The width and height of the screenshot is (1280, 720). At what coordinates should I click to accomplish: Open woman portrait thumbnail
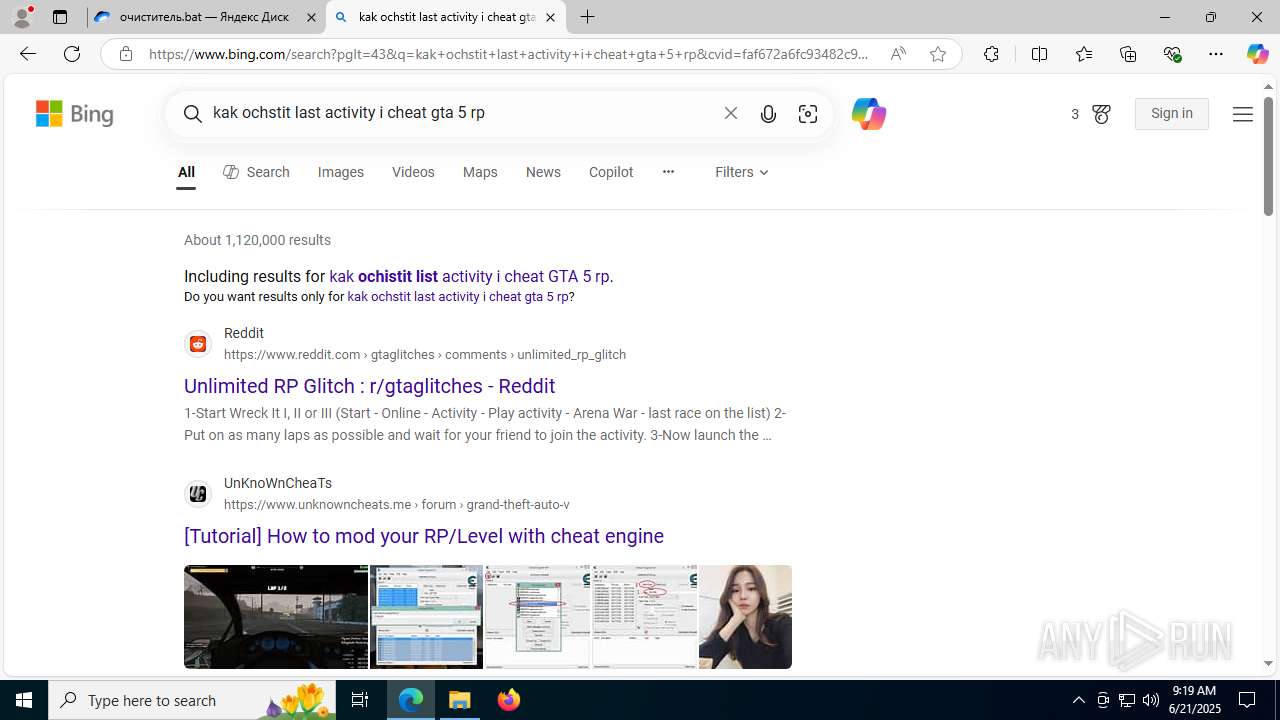(745, 617)
